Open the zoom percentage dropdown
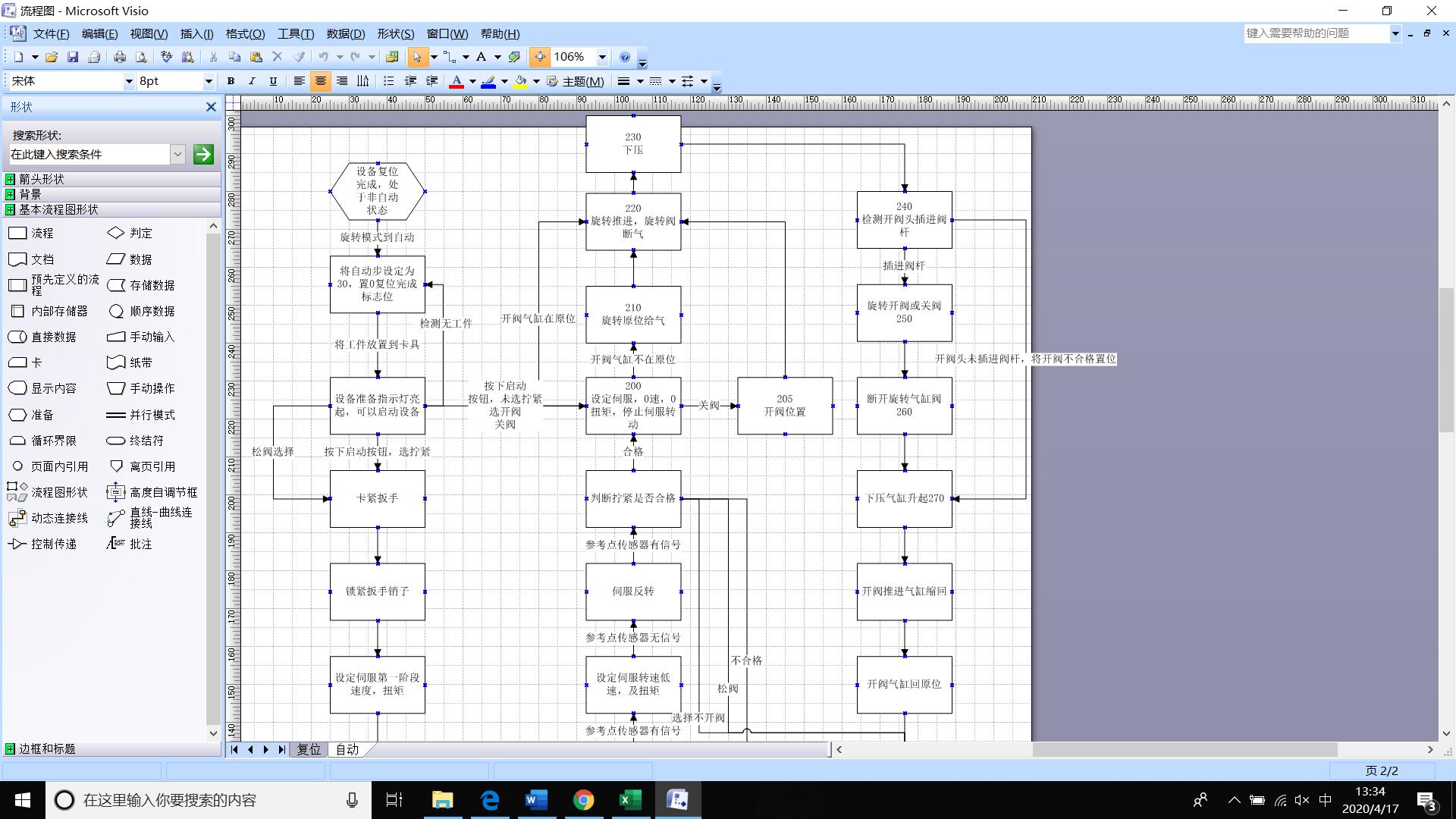The height and width of the screenshot is (819, 1456). pos(602,57)
